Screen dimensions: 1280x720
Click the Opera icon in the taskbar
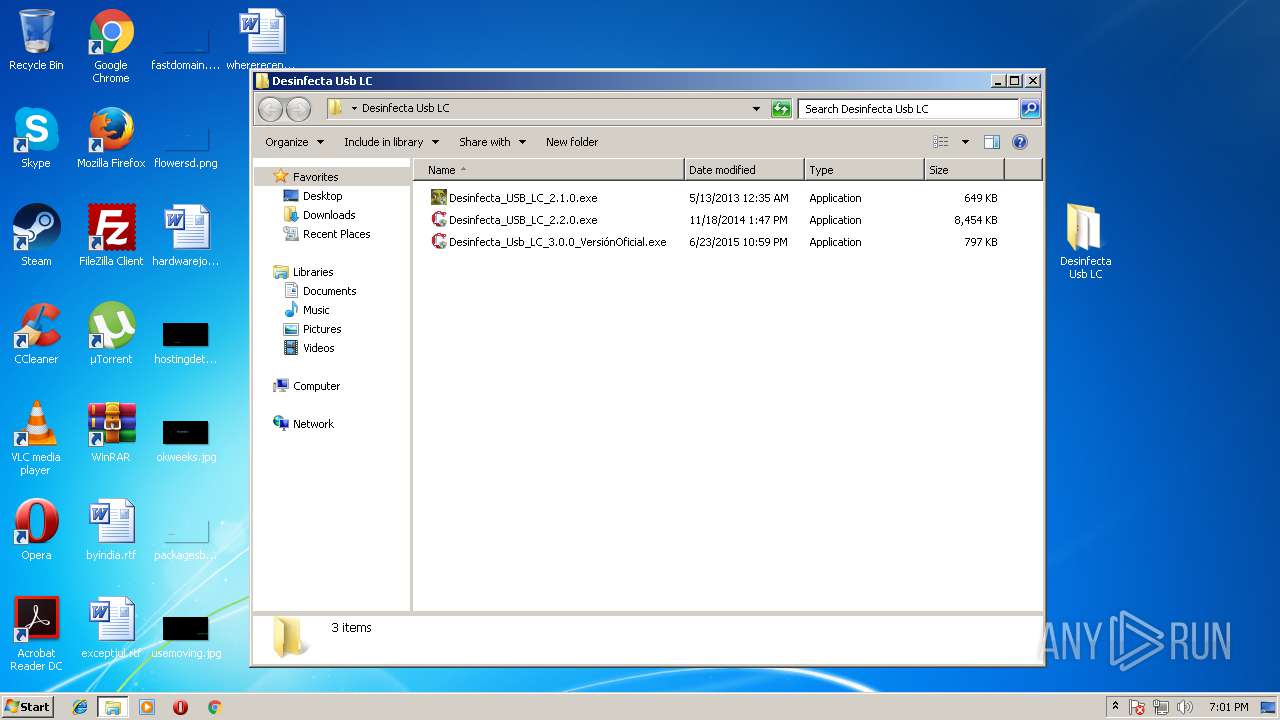click(181, 707)
